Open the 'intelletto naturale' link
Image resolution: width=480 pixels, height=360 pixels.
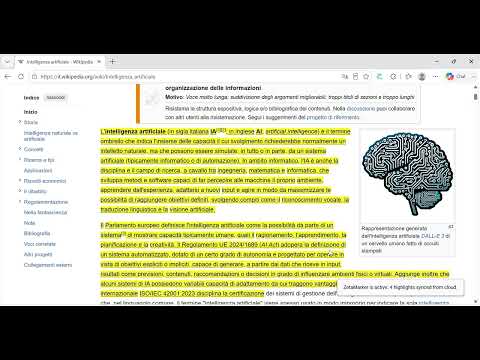point(124,151)
